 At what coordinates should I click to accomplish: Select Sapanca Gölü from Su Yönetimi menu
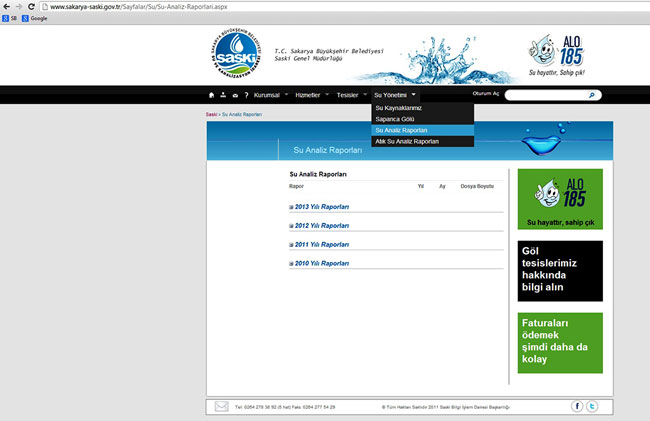click(393, 118)
